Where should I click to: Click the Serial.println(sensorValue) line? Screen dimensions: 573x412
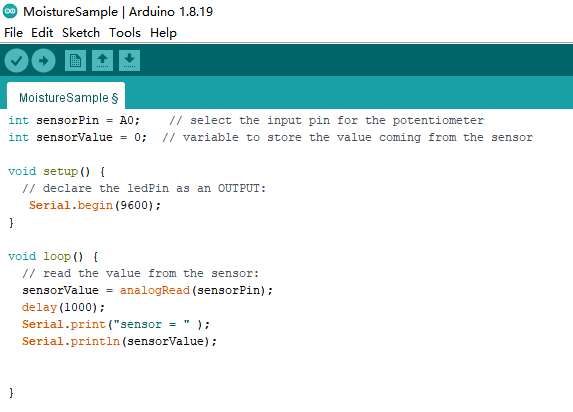pyautogui.click(x=119, y=341)
